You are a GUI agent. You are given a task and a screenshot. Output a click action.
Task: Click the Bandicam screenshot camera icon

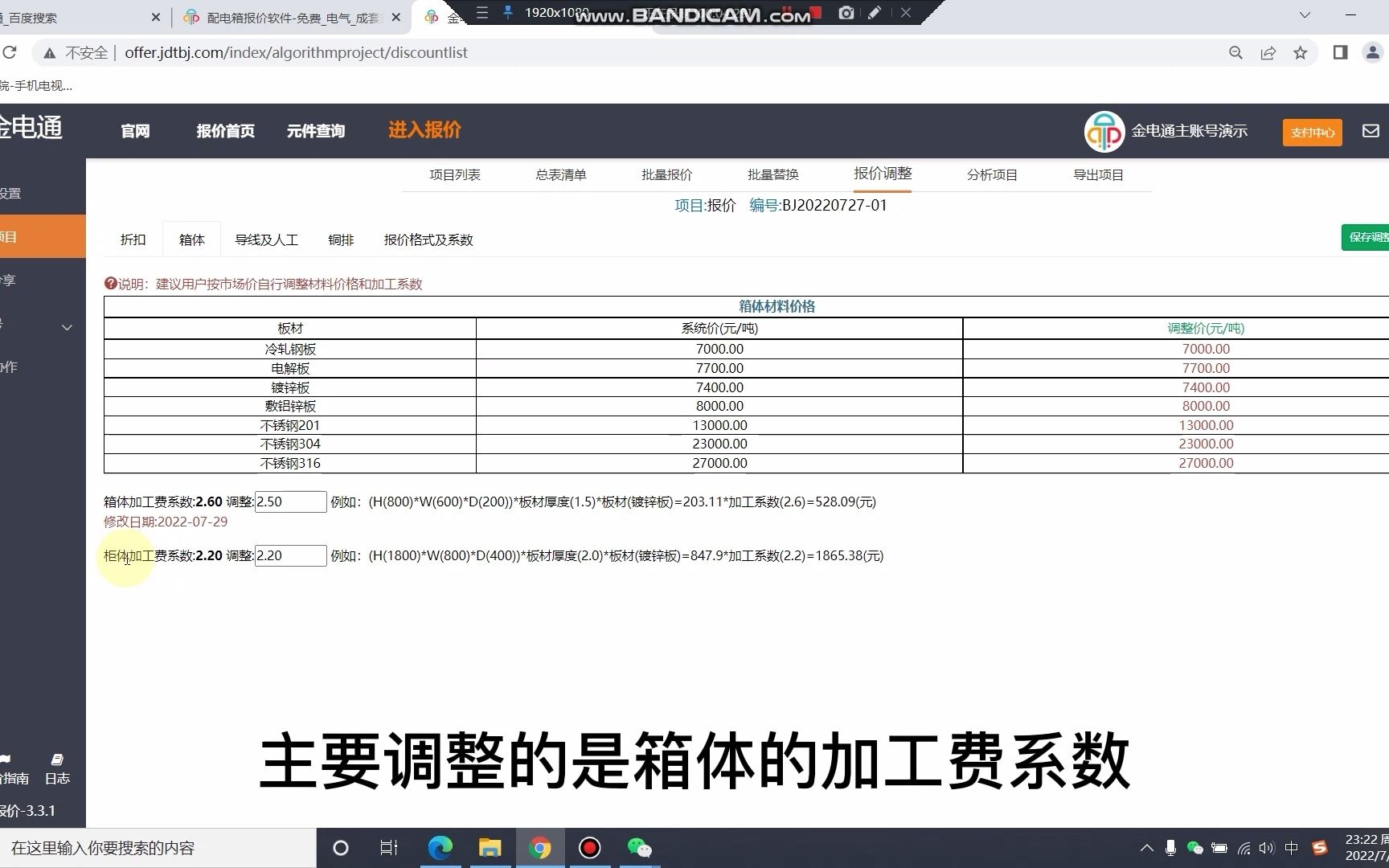click(846, 12)
